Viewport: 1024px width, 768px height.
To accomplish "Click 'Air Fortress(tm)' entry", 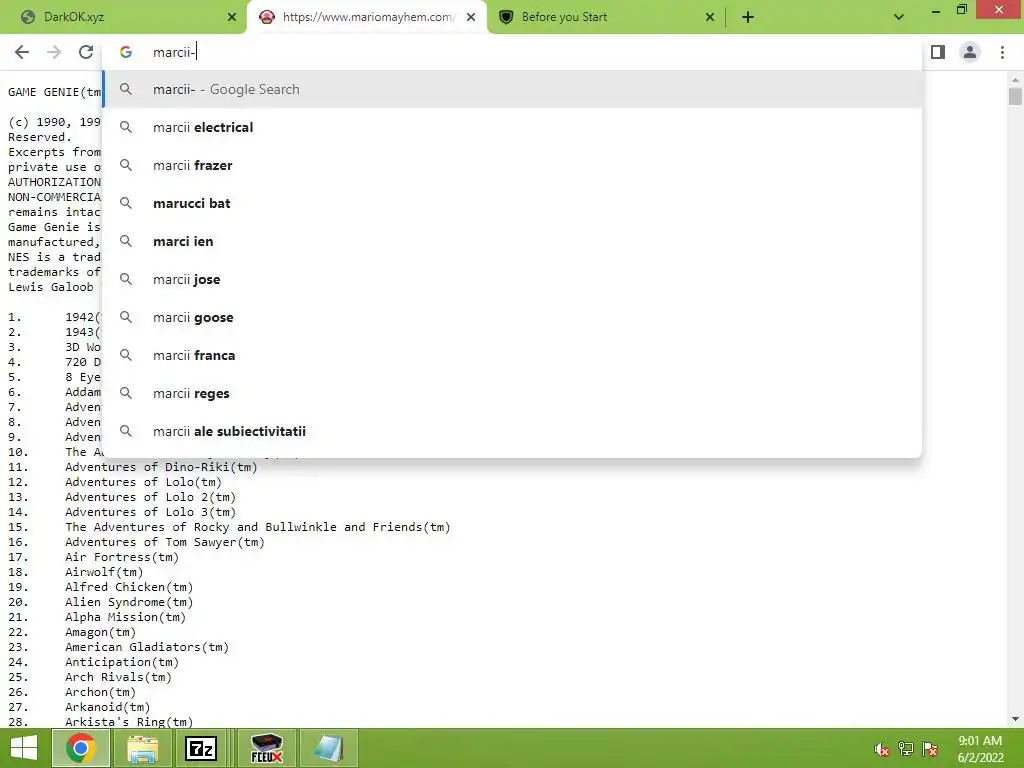I will point(121,557).
